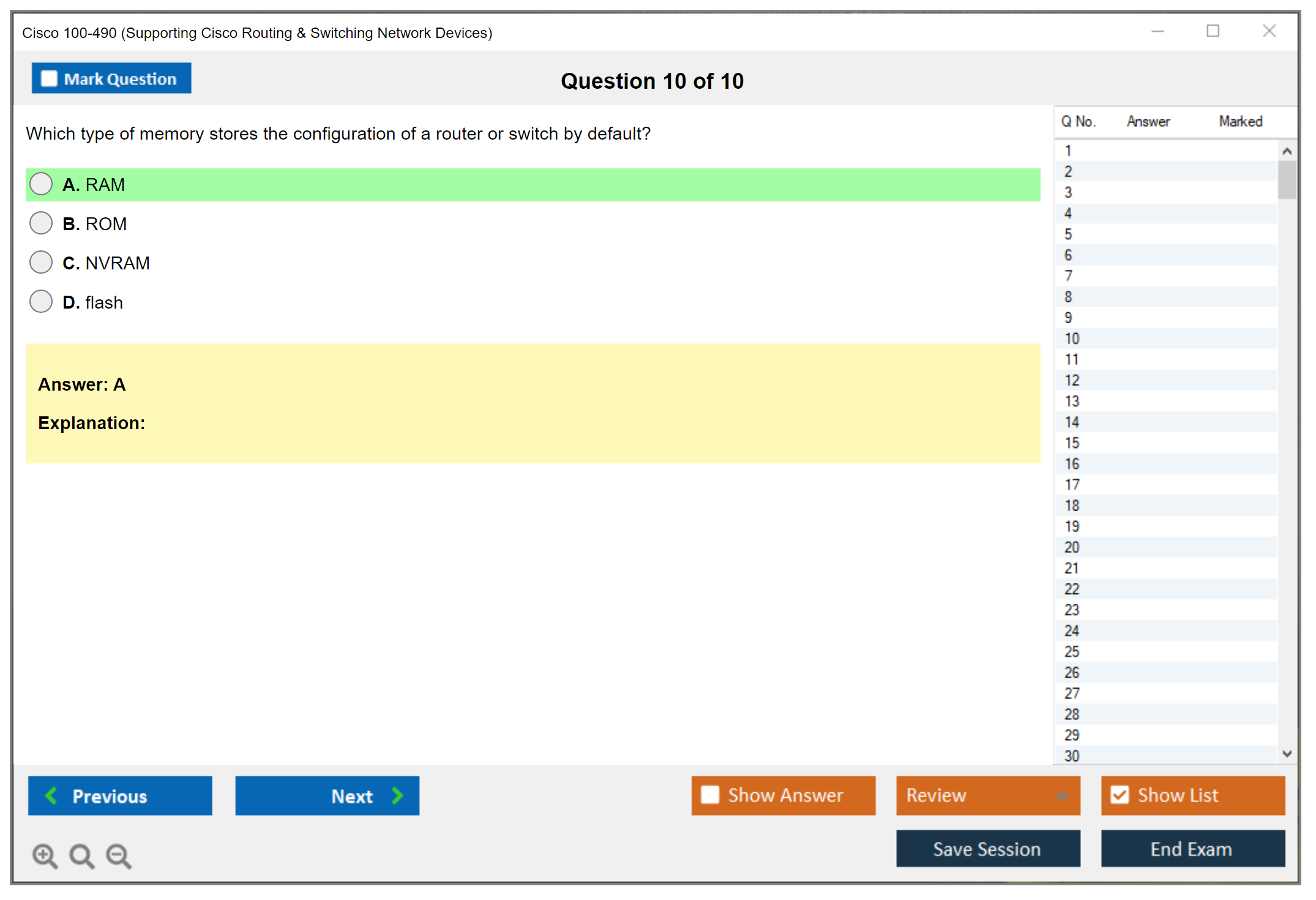Screen dimensions: 1316x900
Task: Click Show List checkbox toggle
Action: (x=1122, y=795)
